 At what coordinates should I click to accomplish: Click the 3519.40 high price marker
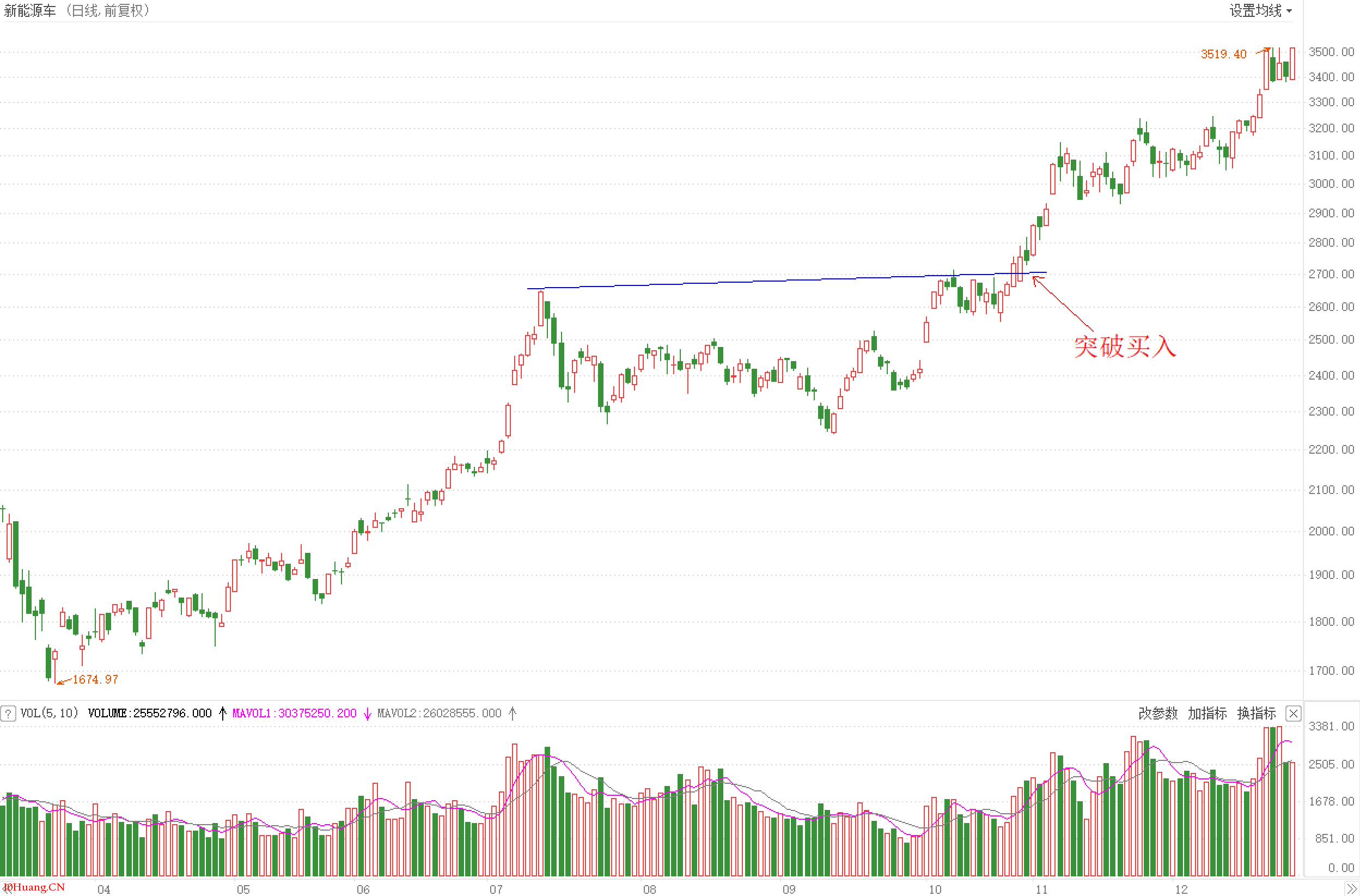pyautogui.click(x=1223, y=54)
